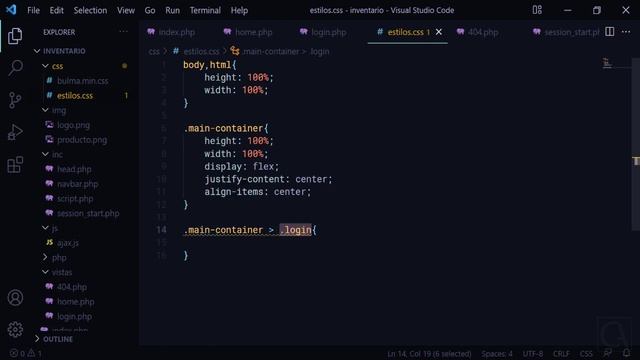Open the Run and Debug view
This screenshot has width=640, height=360.
[15, 132]
